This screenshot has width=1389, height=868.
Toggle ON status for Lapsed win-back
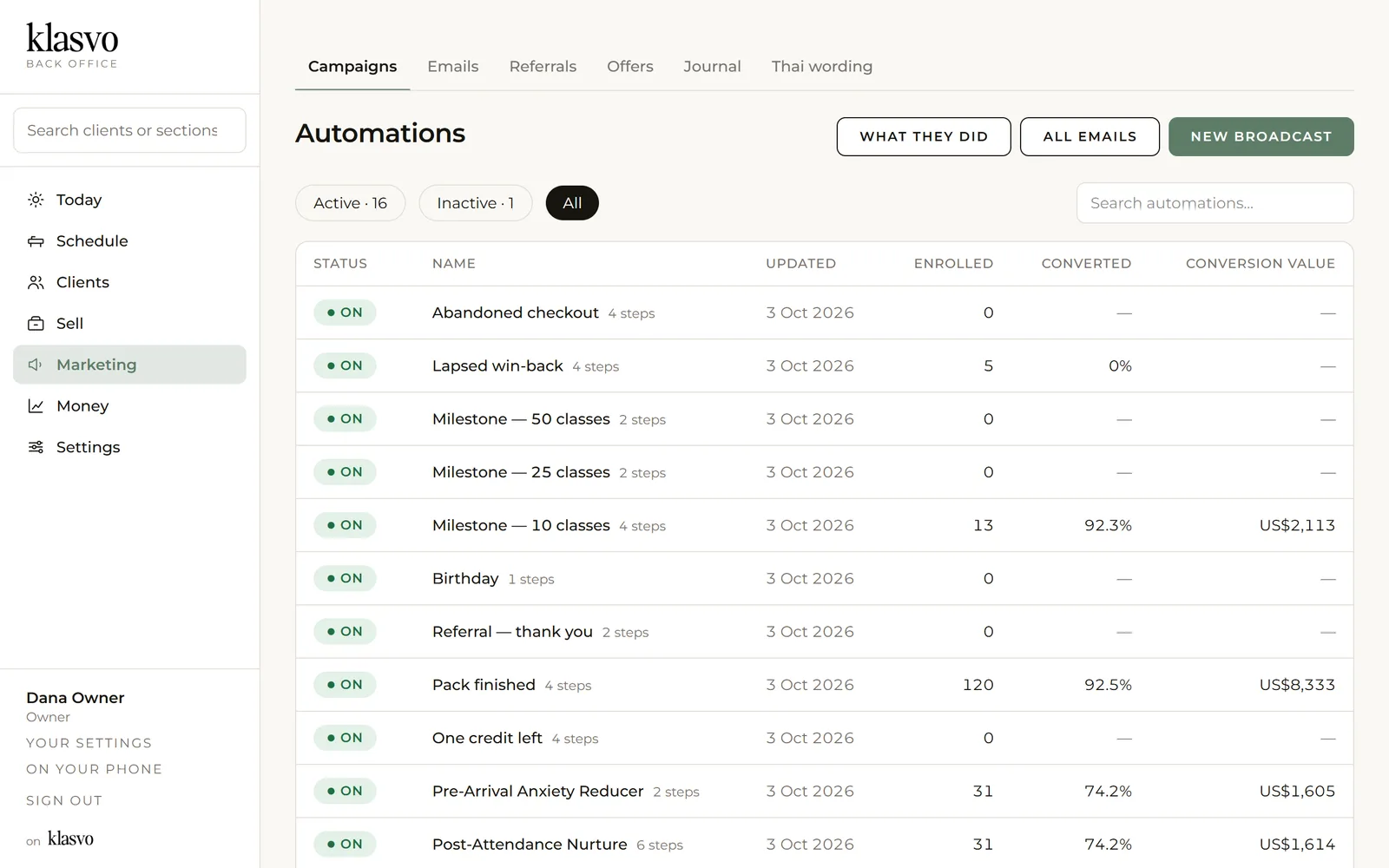[345, 365]
